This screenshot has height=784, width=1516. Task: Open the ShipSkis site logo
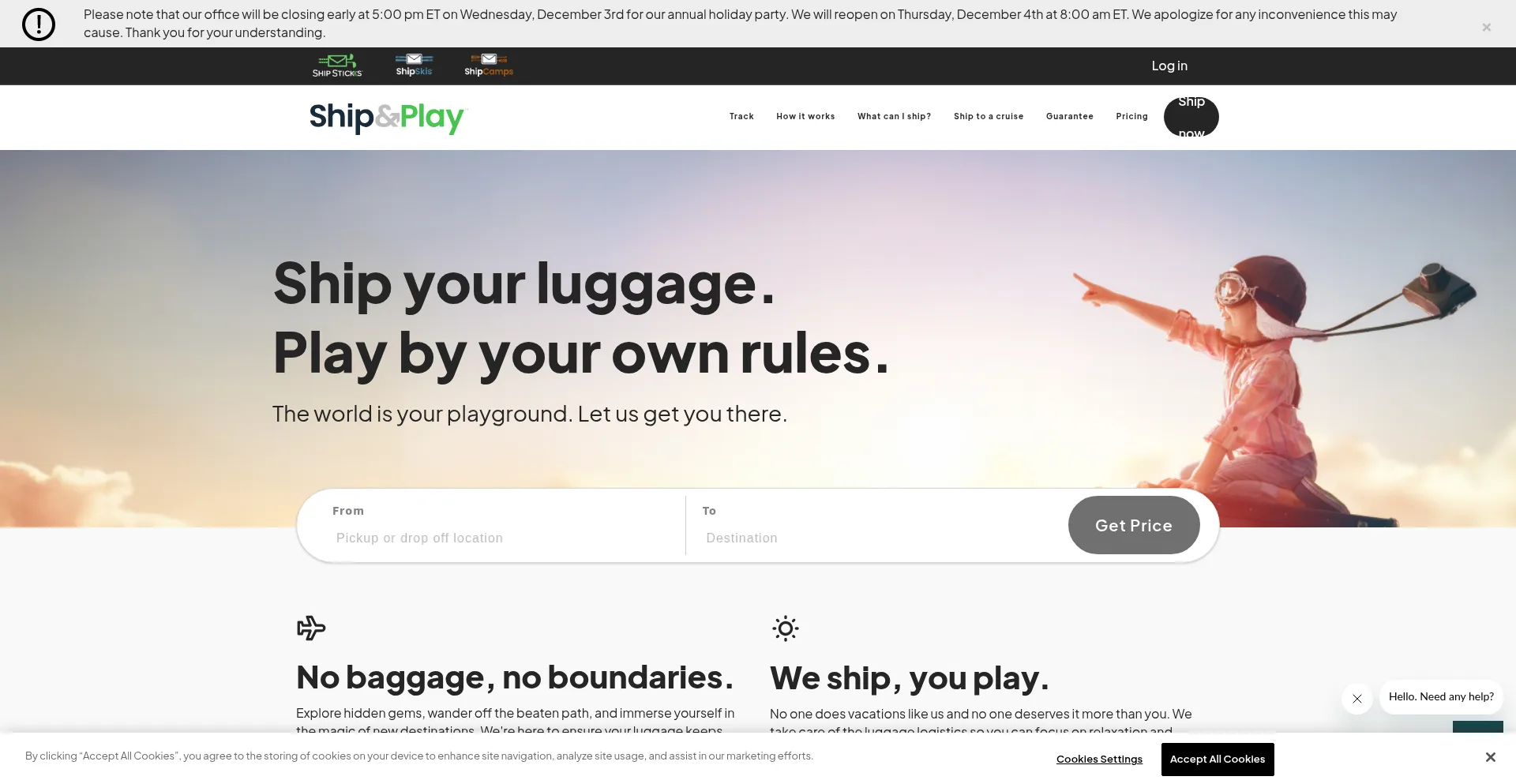pyautogui.click(x=414, y=65)
